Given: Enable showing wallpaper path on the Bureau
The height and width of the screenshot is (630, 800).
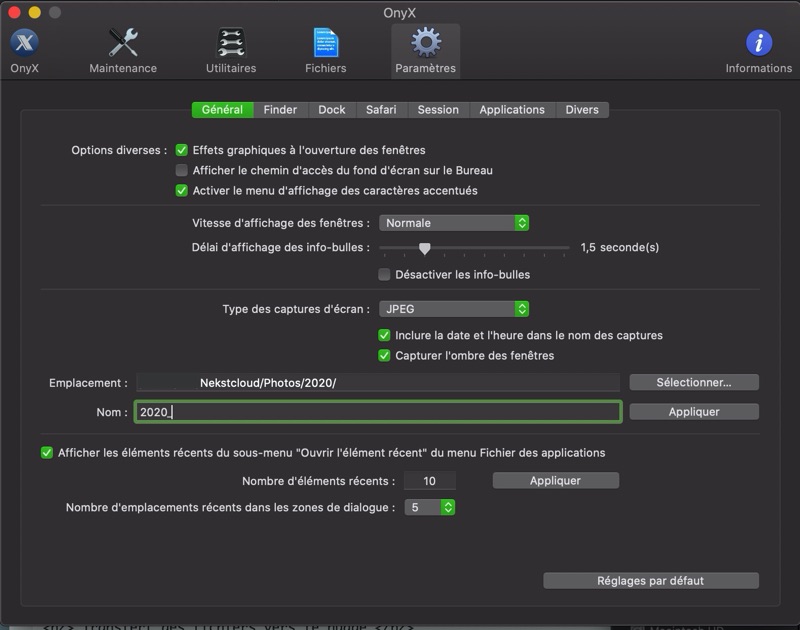Looking at the screenshot, I should (182, 170).
